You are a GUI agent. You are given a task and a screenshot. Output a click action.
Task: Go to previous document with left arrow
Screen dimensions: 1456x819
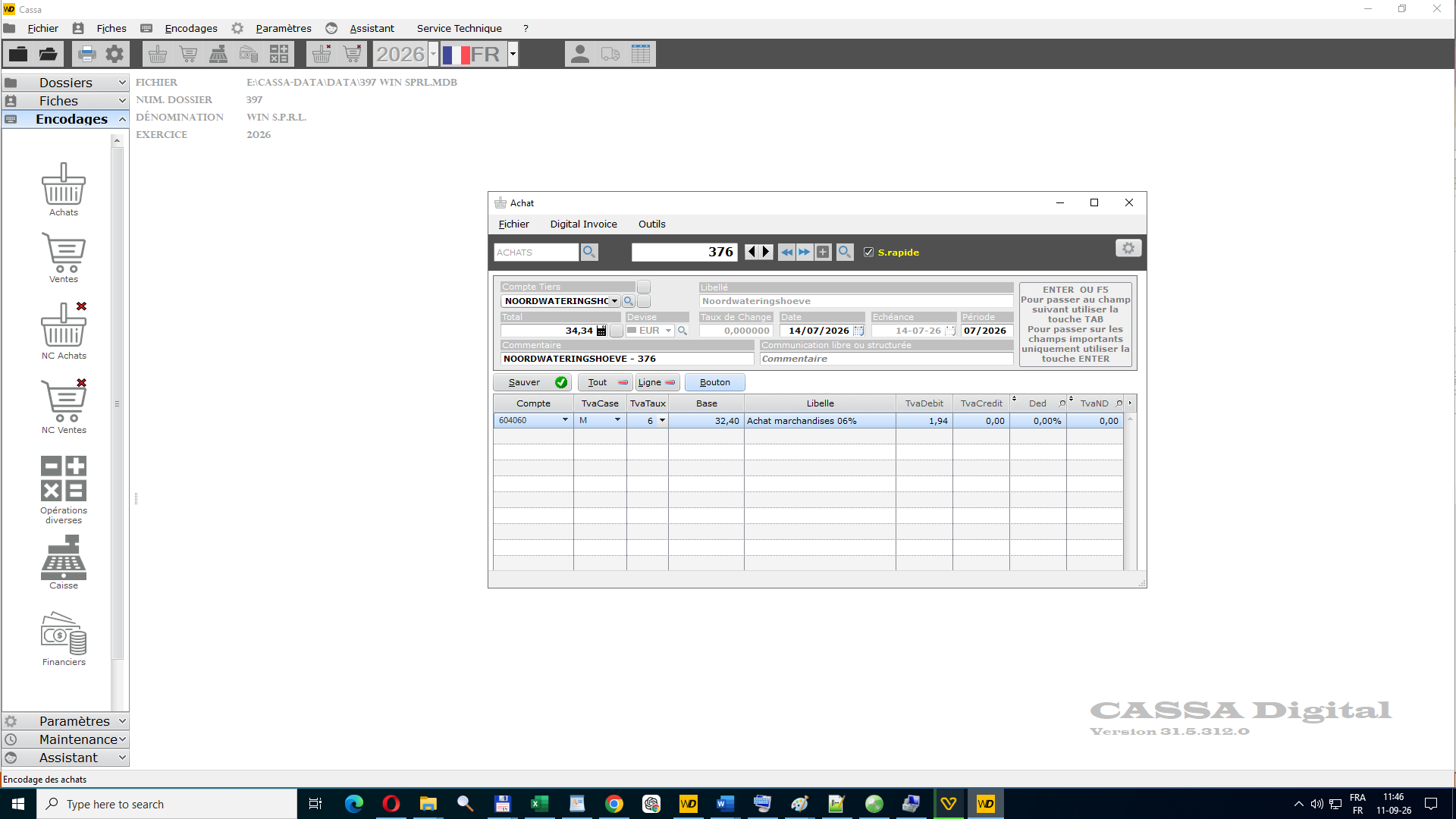point(752,252)
